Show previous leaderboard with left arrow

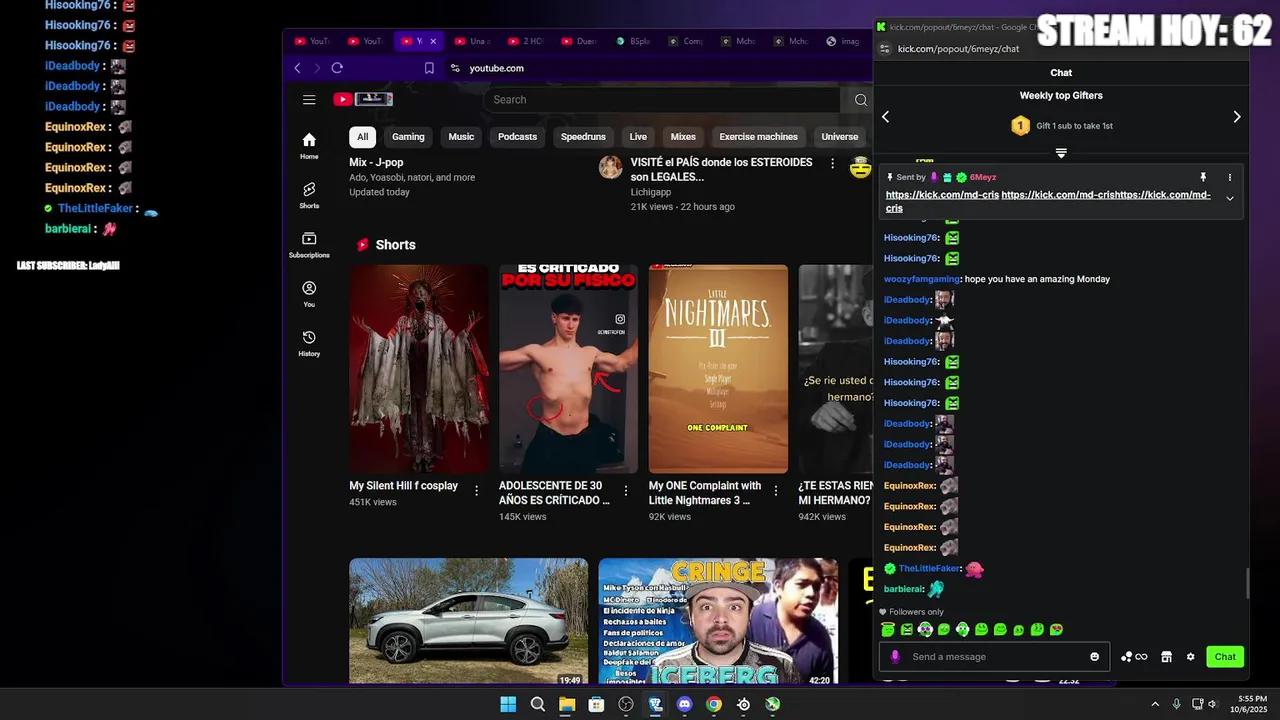click(x=885, y=117)
